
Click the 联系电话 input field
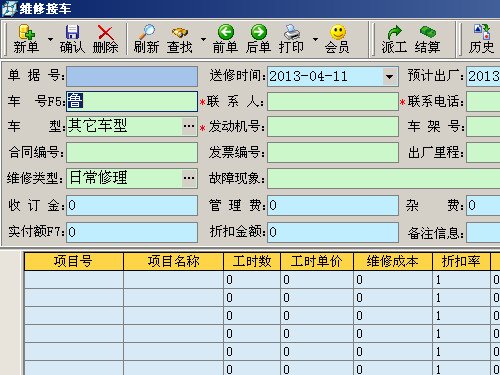pyautogui.click(x=483, y=102)
